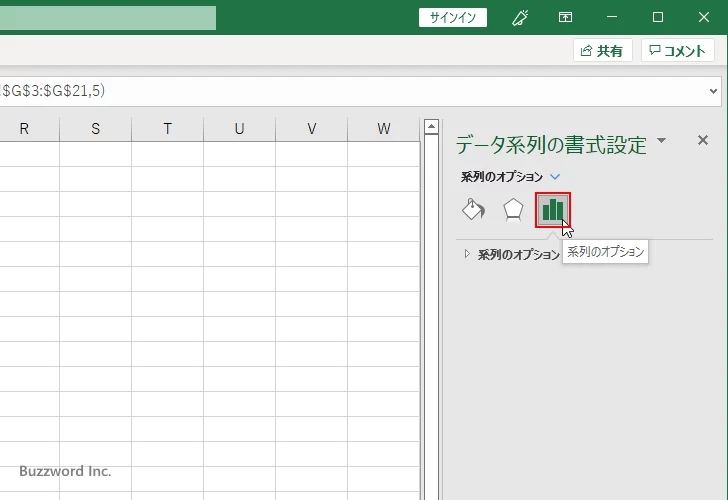Image resolution: width=728 pixels, height=500 pixels.
Task: Select the column T header
Action: pyautogui.click(x=168, y=129)
